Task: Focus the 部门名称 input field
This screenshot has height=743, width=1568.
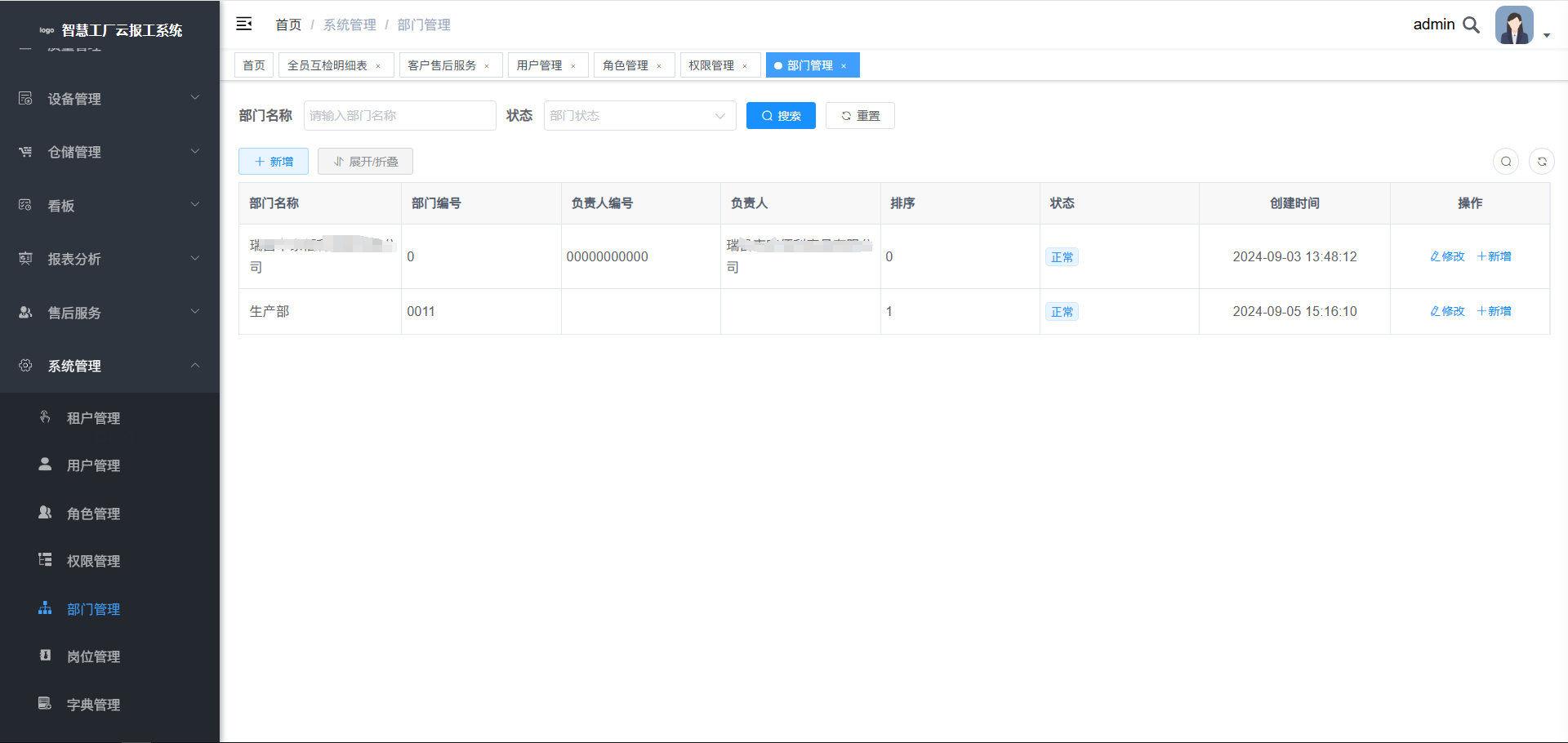Action: pos(399,116)
